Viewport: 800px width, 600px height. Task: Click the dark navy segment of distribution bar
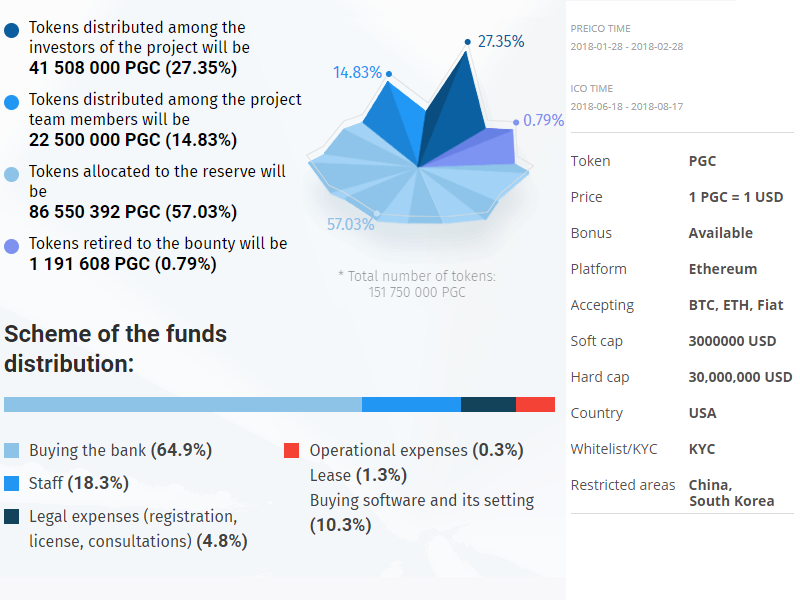click(488, 404)
